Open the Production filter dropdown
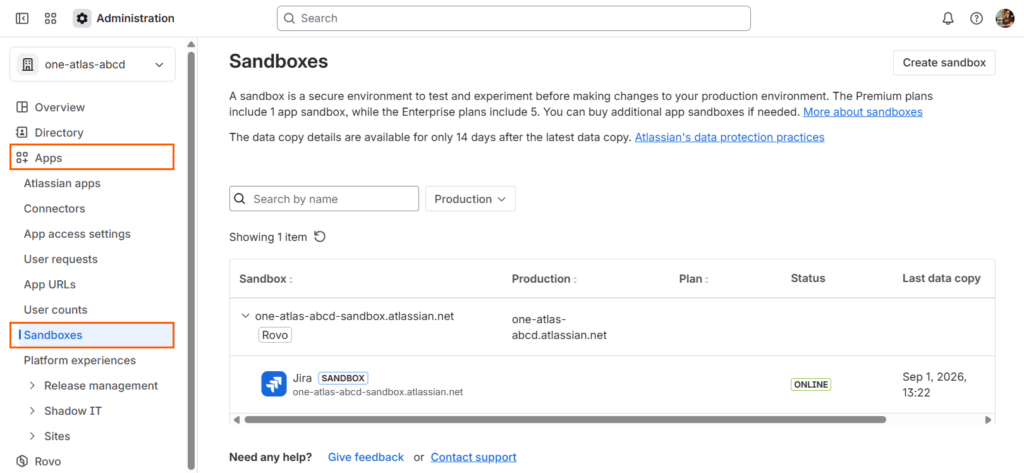The image size is (1024, 473). [x=470, y=199]
